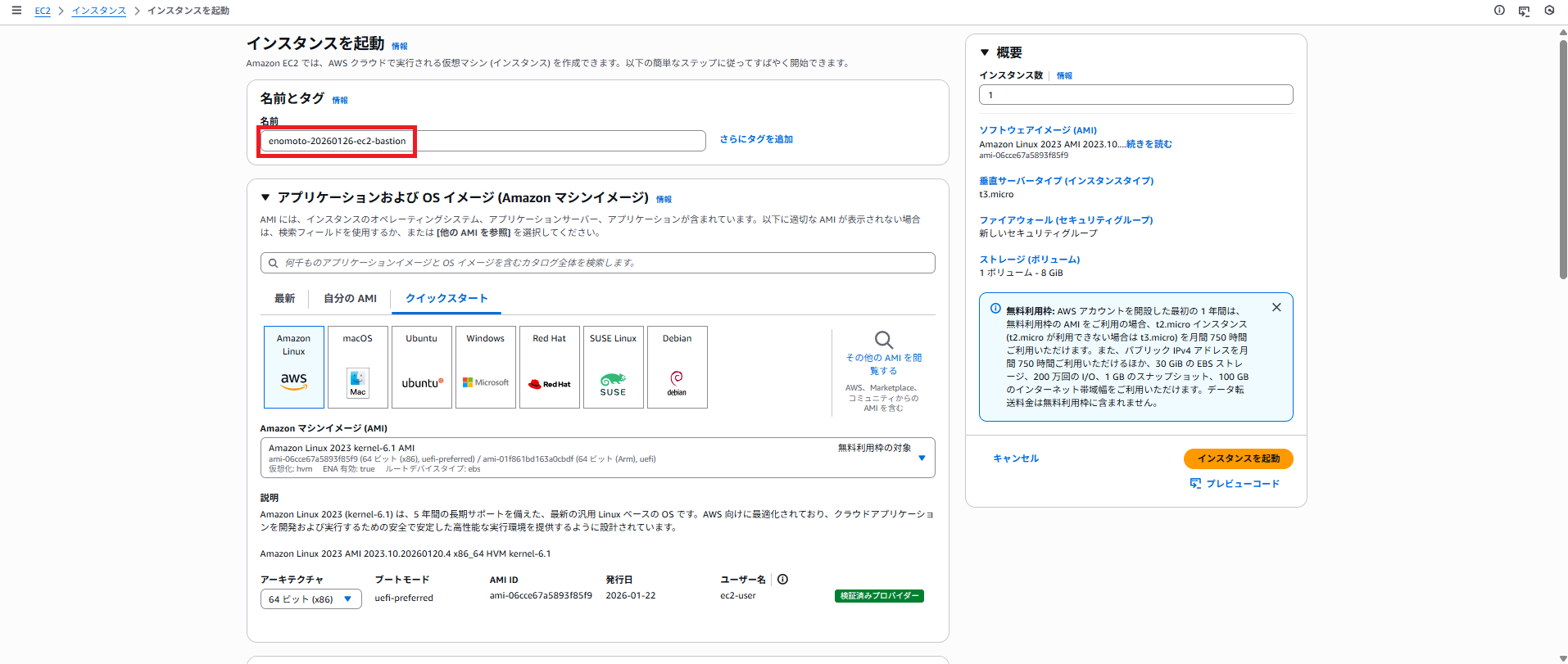Viewport: 1568px width, 664px height.
Task: Pick the Ubuntu AMI tile
Action: [x=422, y=367]
